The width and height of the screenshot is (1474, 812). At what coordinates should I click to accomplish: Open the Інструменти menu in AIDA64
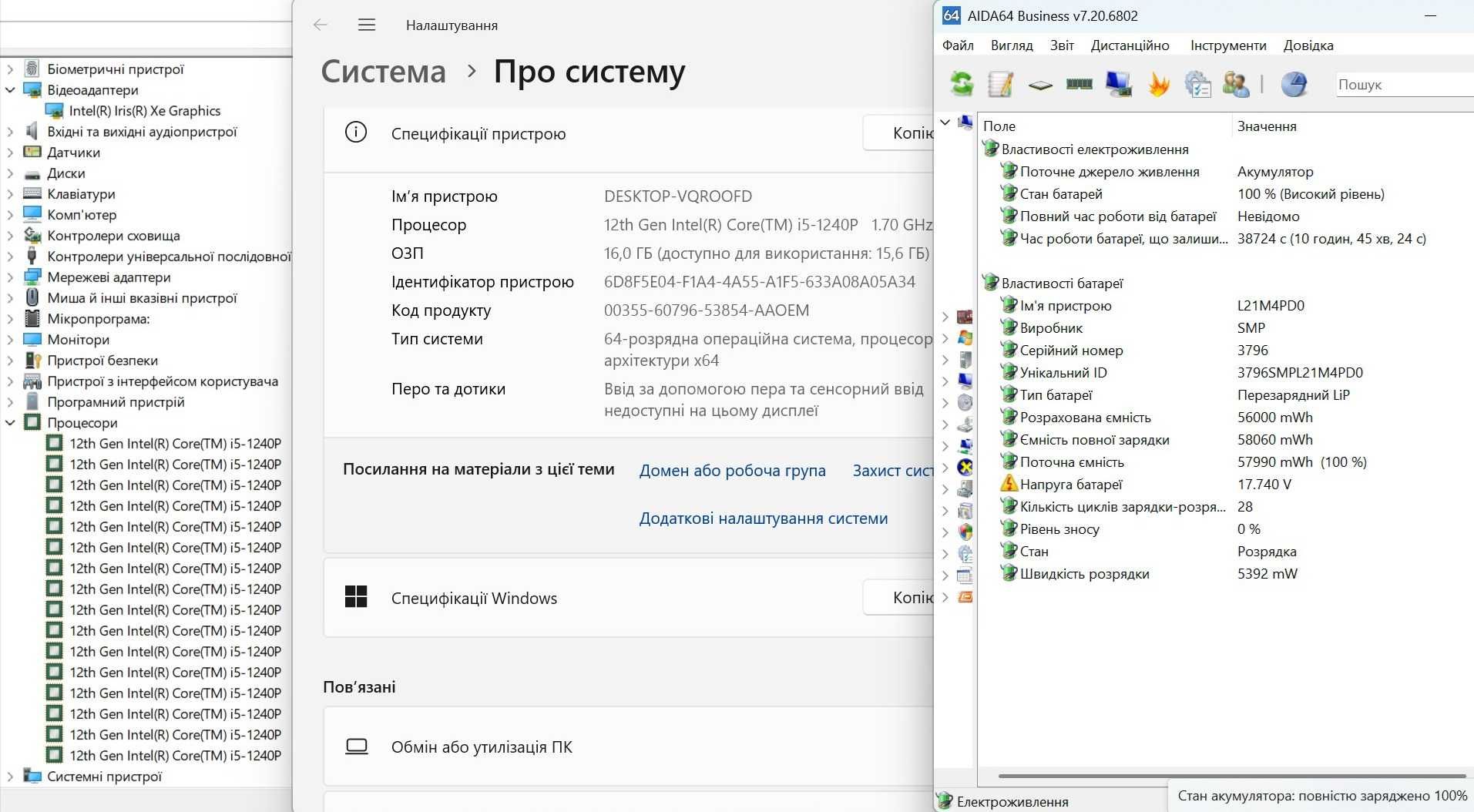pos(1228,45)
